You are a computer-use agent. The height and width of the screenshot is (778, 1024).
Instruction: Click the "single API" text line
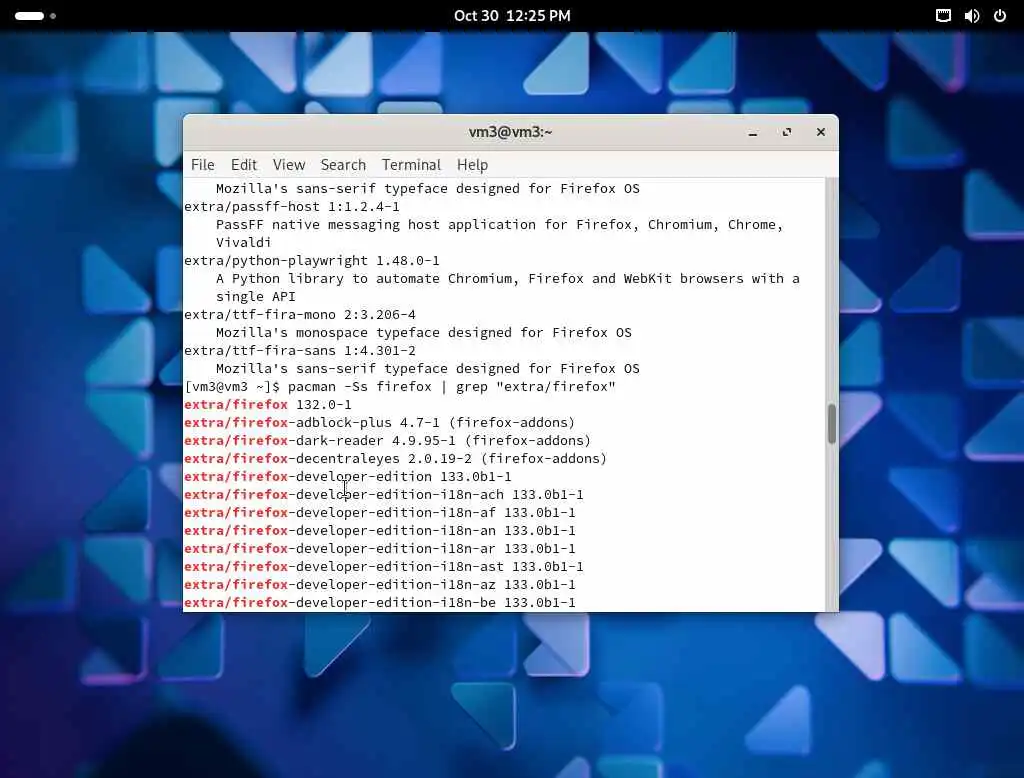point(256,297)
